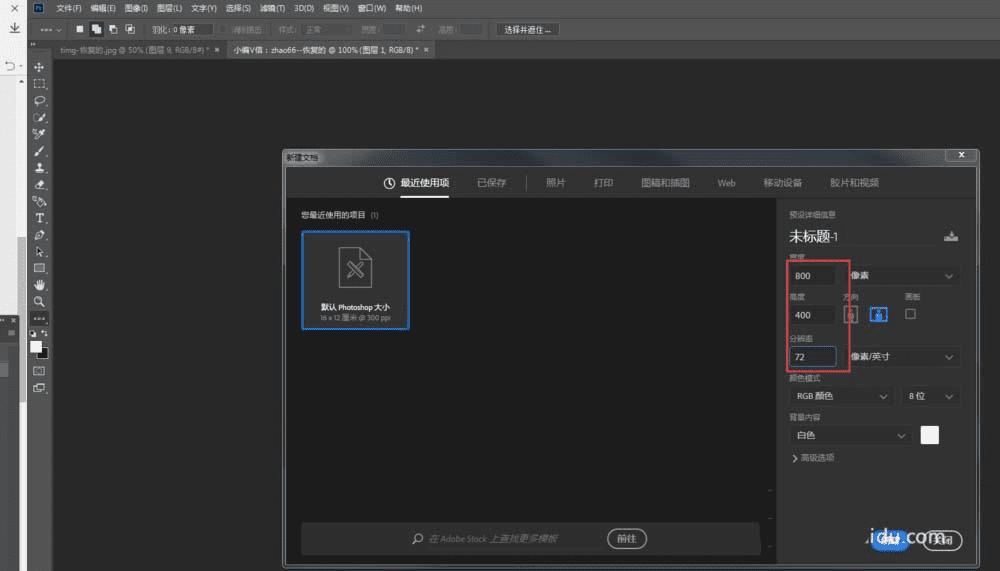Image resolution: width=1000 pixels, height=571 pixels.
Task: Click background color swatch in new document dialog
Action: tap(929, 435)
